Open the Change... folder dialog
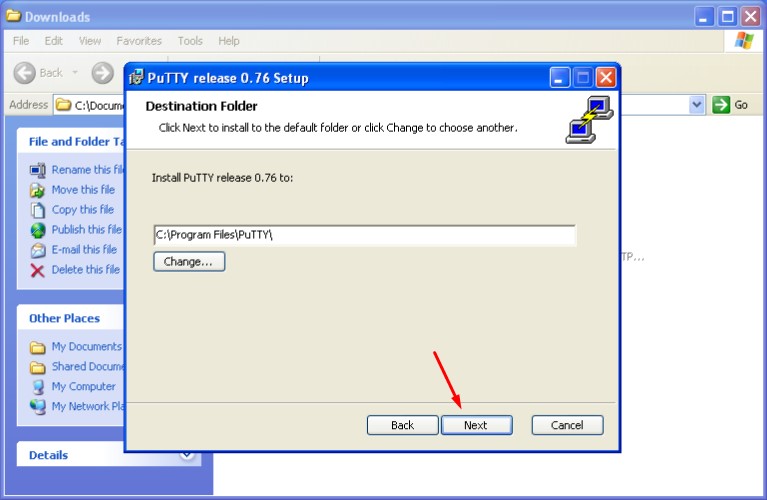 (189, 261)
